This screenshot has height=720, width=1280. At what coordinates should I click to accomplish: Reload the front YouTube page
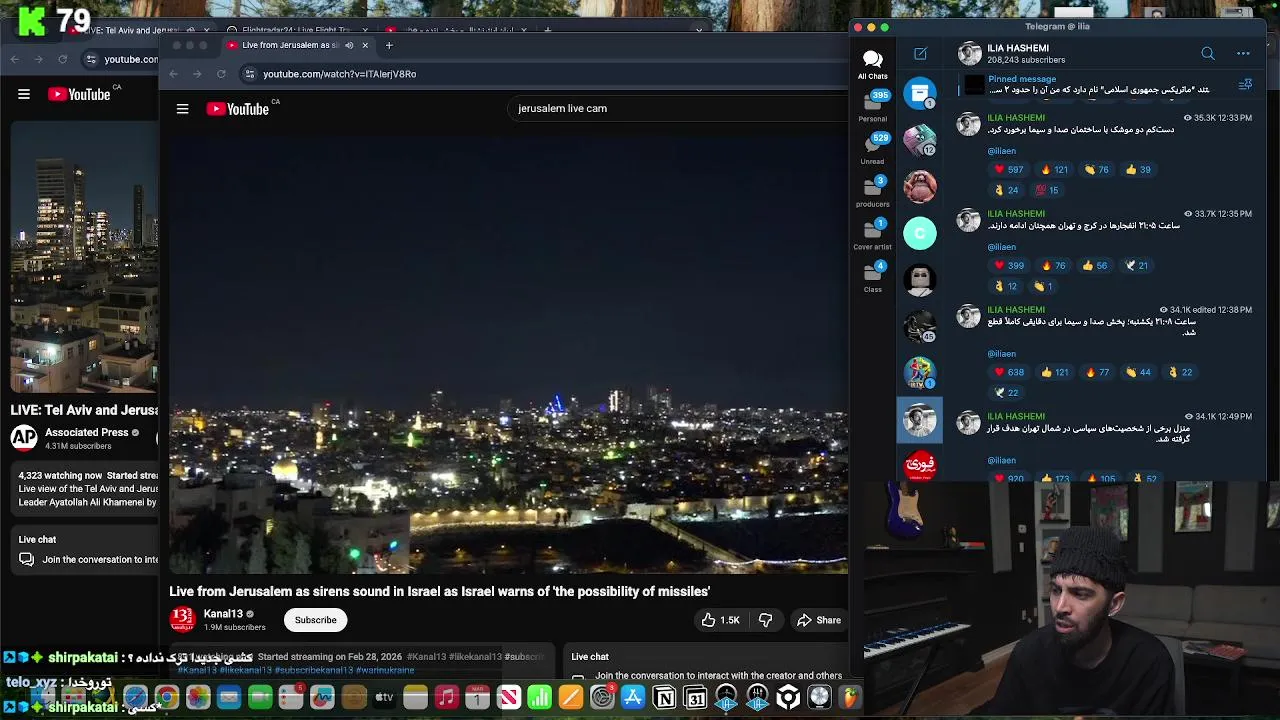click(x=221, y=74)
